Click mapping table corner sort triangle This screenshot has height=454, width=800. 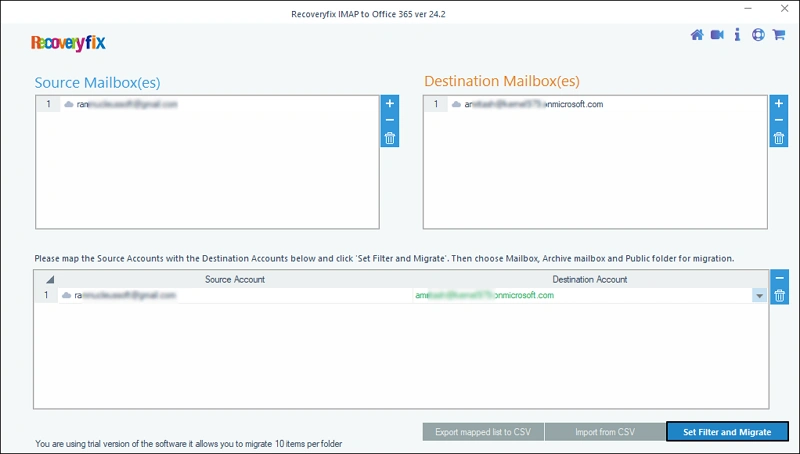click(49, 280)
